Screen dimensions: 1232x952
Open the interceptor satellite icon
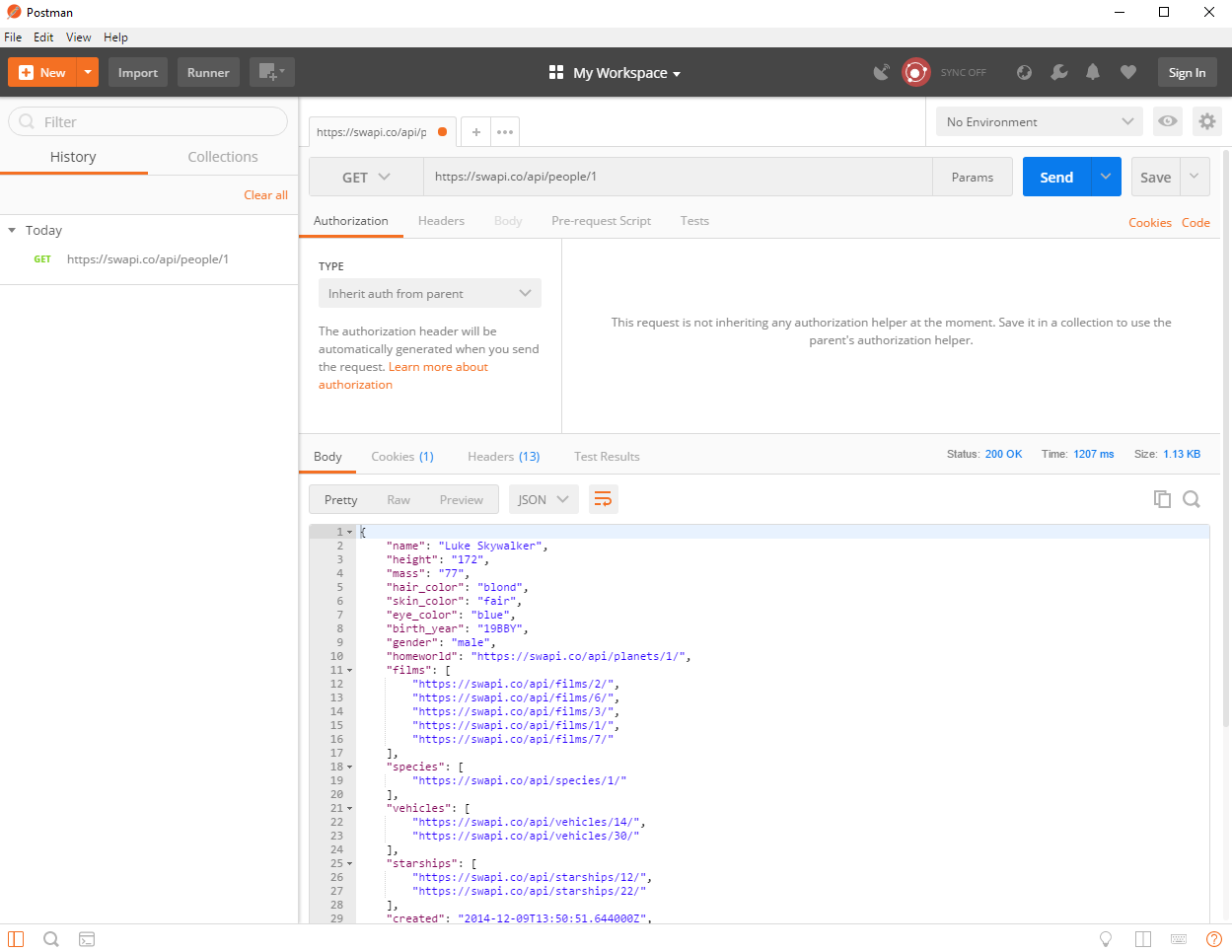tap(881, 72)
